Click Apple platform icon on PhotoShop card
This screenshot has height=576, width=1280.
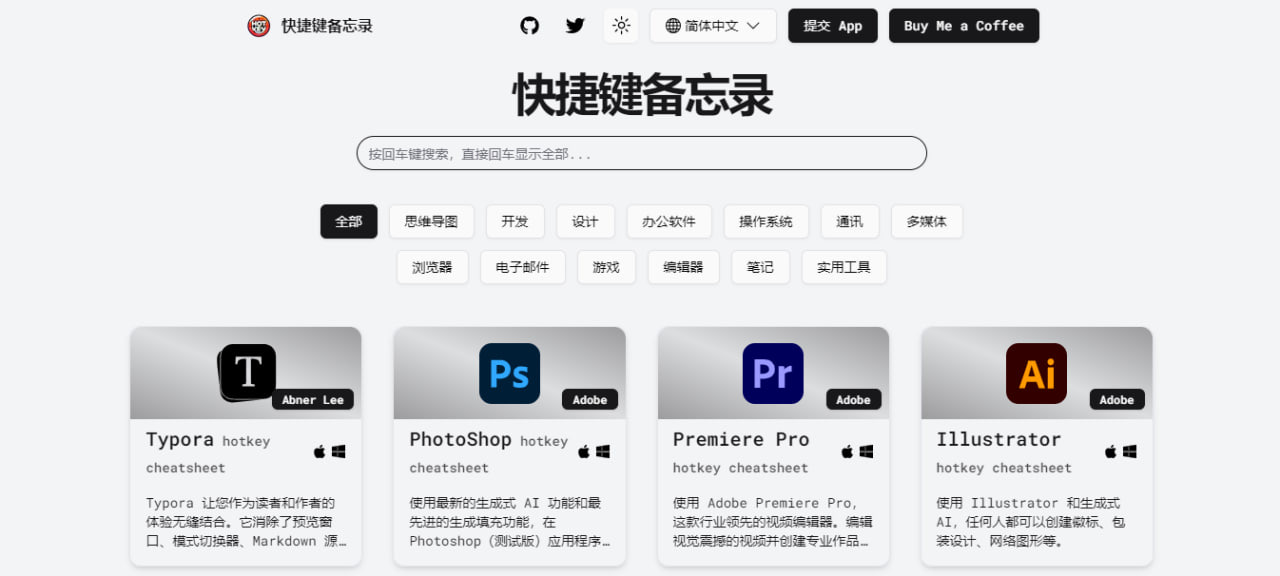(584, 452)
